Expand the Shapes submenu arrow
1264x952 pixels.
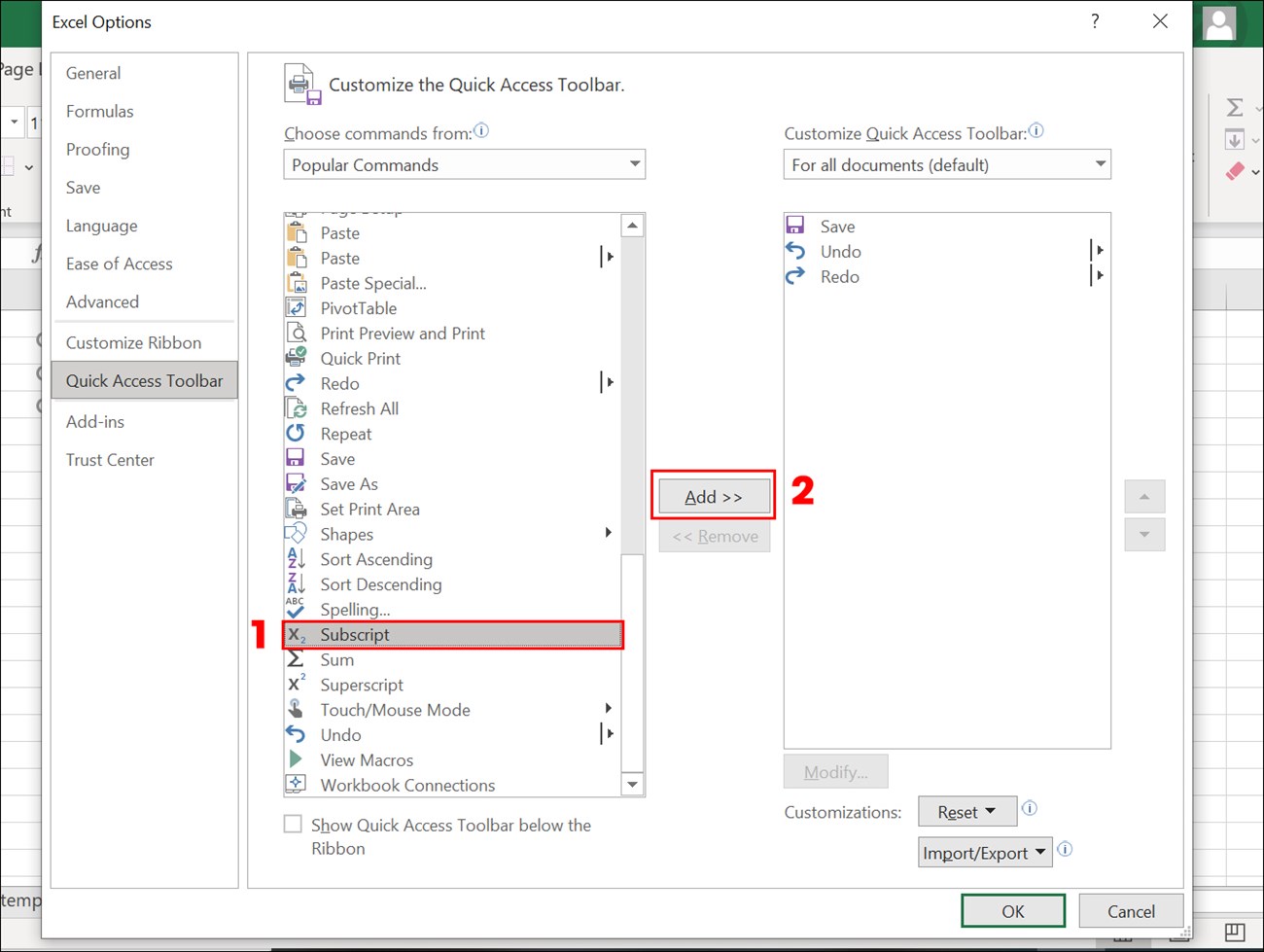(x=608, y=533)
